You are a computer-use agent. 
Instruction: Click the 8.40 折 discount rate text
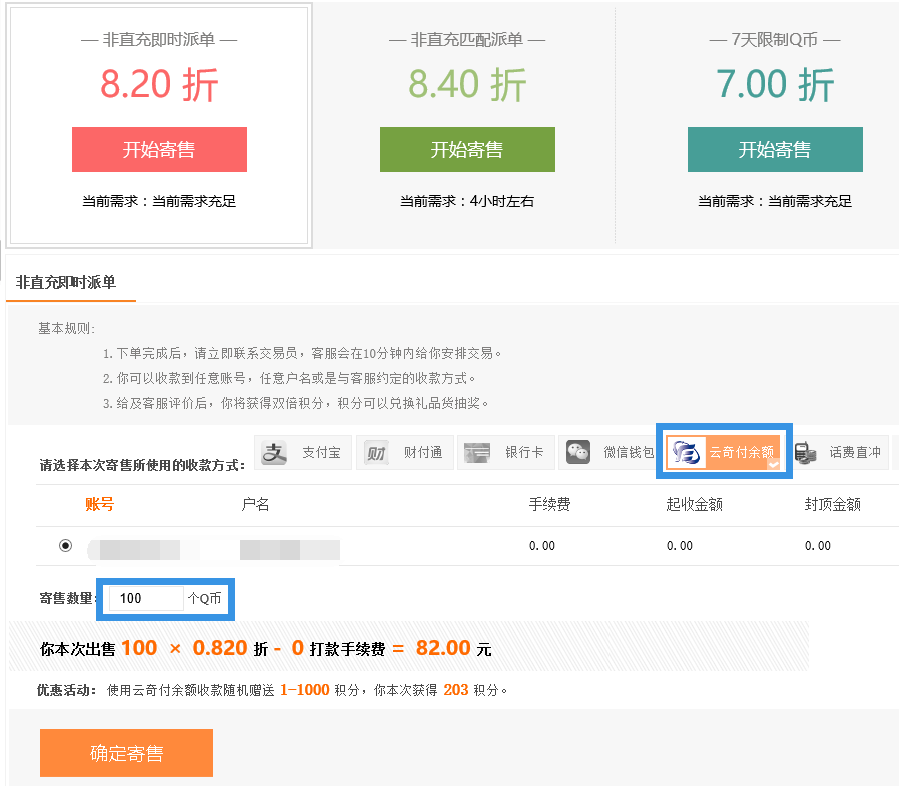click(467, 87)
